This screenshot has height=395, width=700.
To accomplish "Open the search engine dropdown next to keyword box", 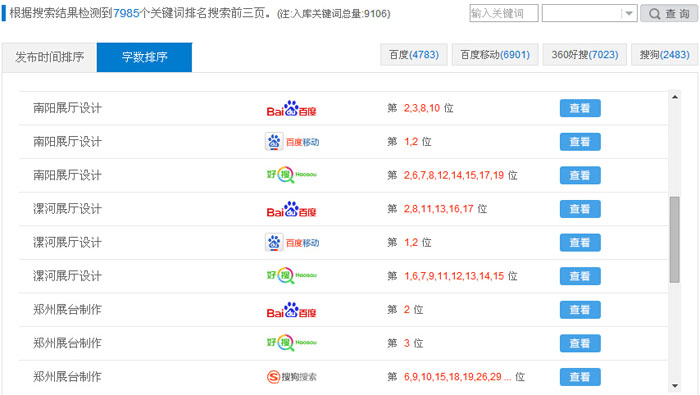I will click(x=589, y=14).
